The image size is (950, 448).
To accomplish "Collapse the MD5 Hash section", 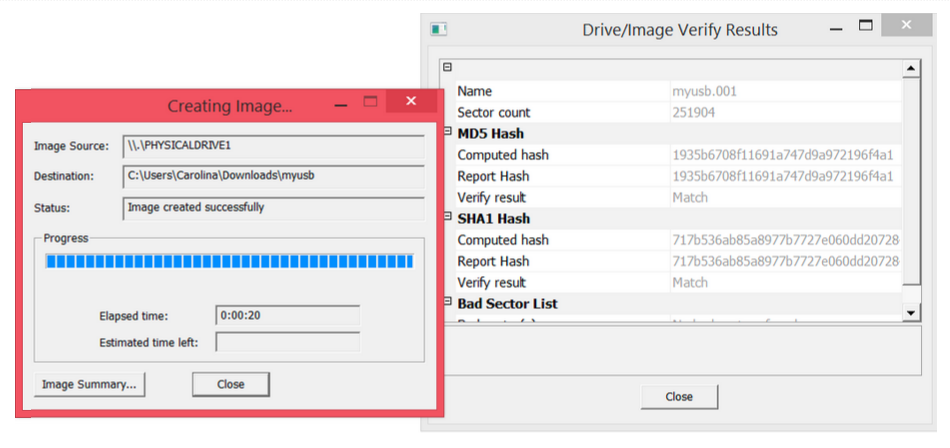I will coord(448,133).
